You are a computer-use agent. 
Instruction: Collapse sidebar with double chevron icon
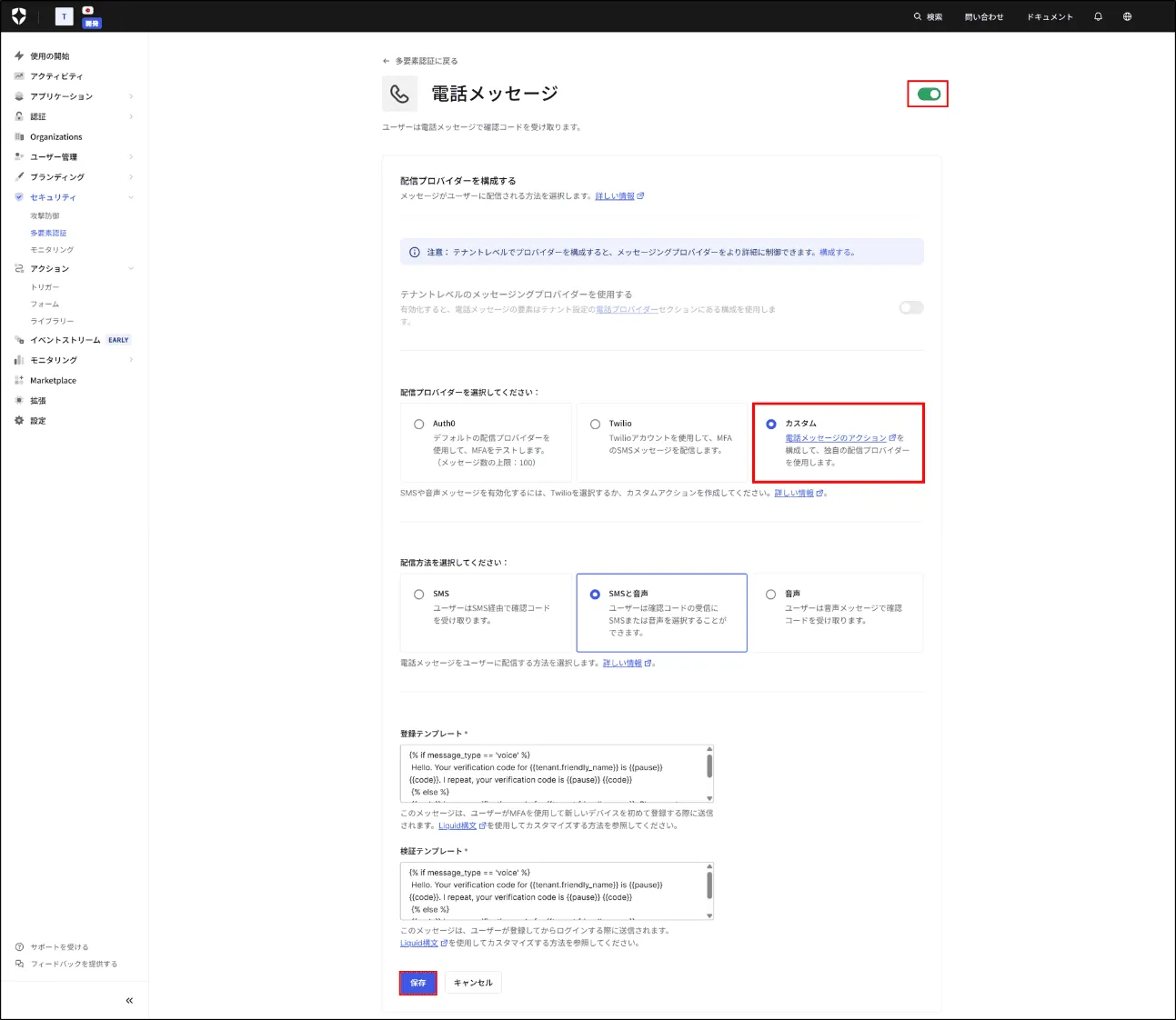point(129,1000)
